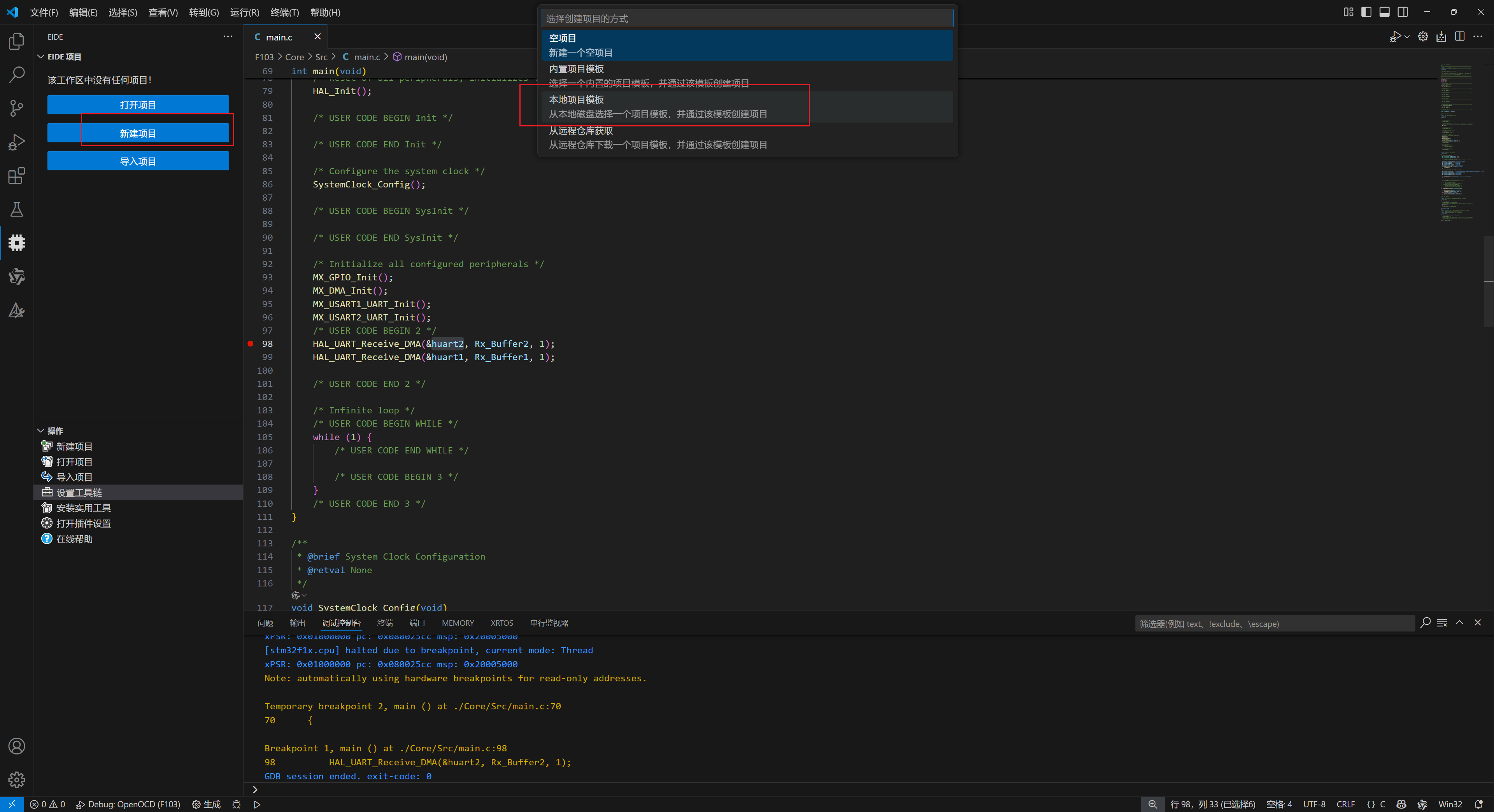Click Debug: OpenOCD (F103) configuration selector

128,805
